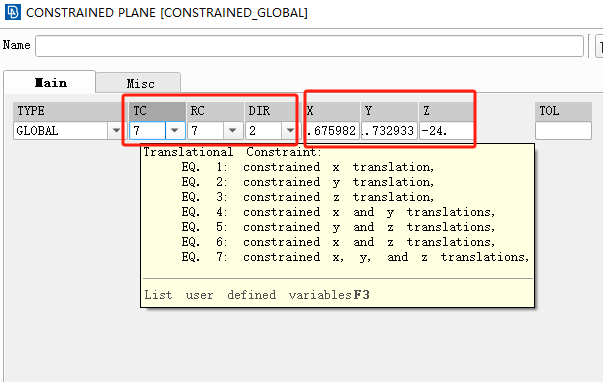
Task: Click the TC value field showing 7
Action: coord(148,131)
